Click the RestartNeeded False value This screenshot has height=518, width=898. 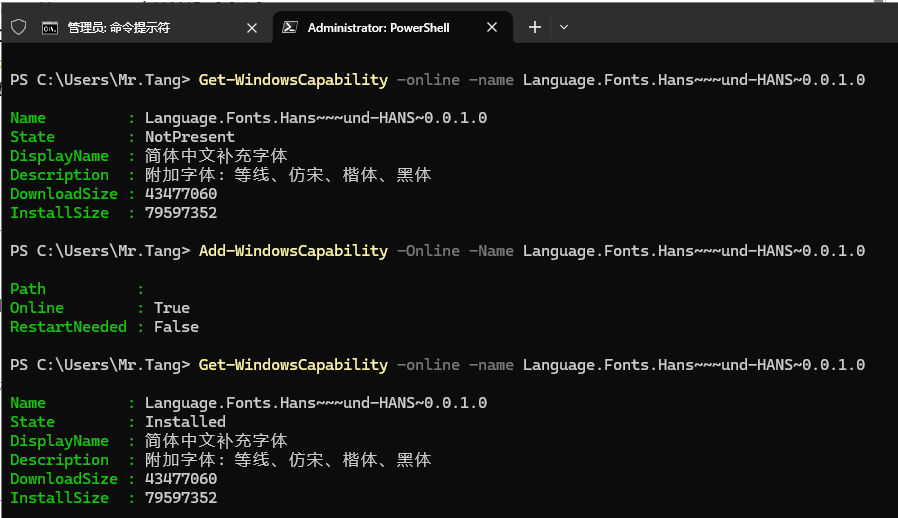click(176, 327)
